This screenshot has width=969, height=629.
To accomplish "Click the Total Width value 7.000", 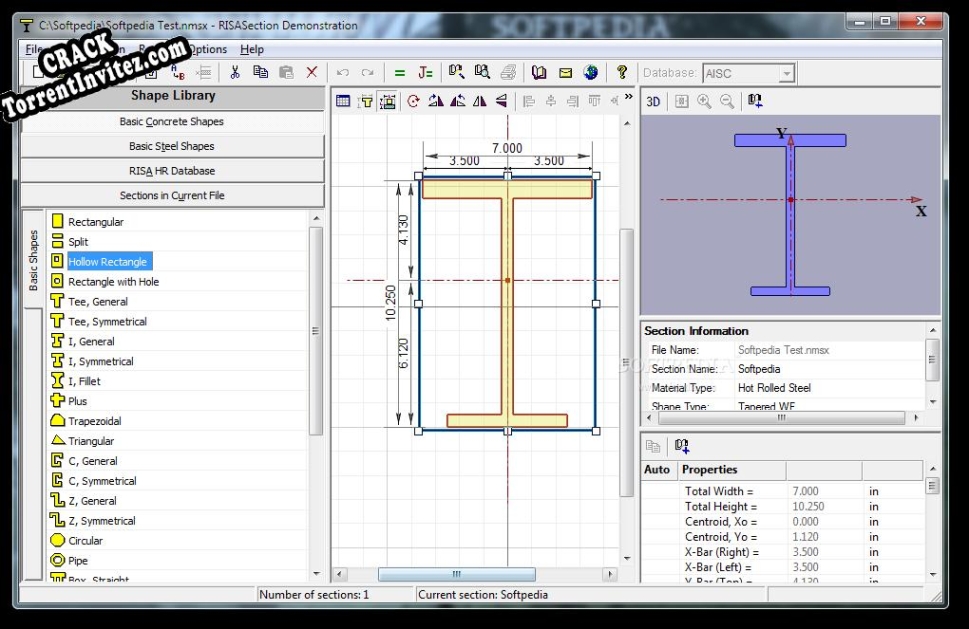I will coord(805,491).
